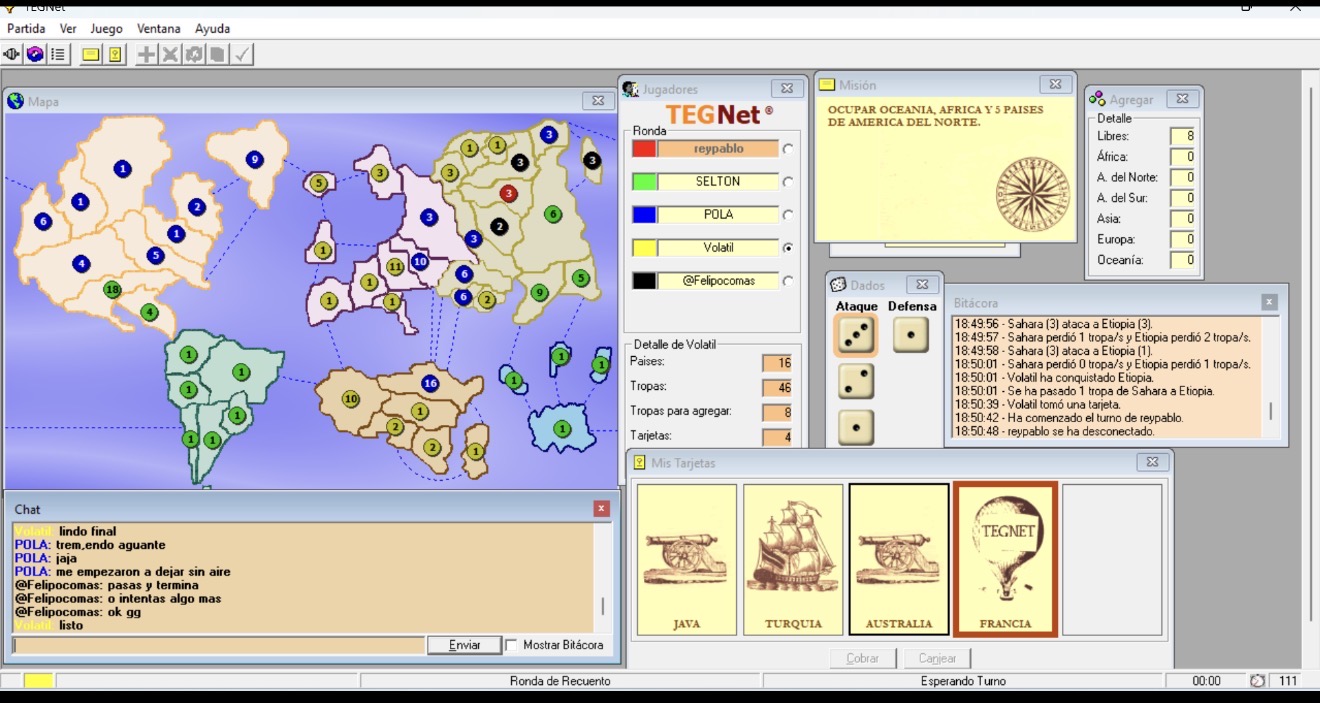Click the highlighted attack die showing three
The width and height of the screenshot is (1320, 703).
(855, 337)
